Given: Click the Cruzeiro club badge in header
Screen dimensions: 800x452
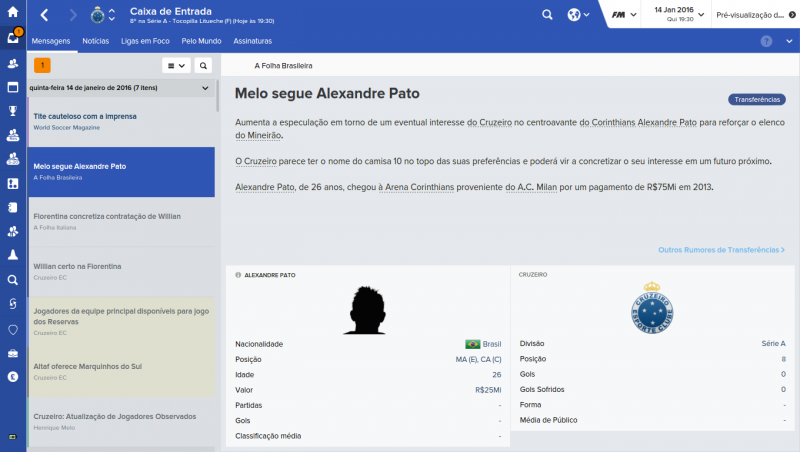Looking at the screenshot, I should pyautogui.click(x=97, y=15).
